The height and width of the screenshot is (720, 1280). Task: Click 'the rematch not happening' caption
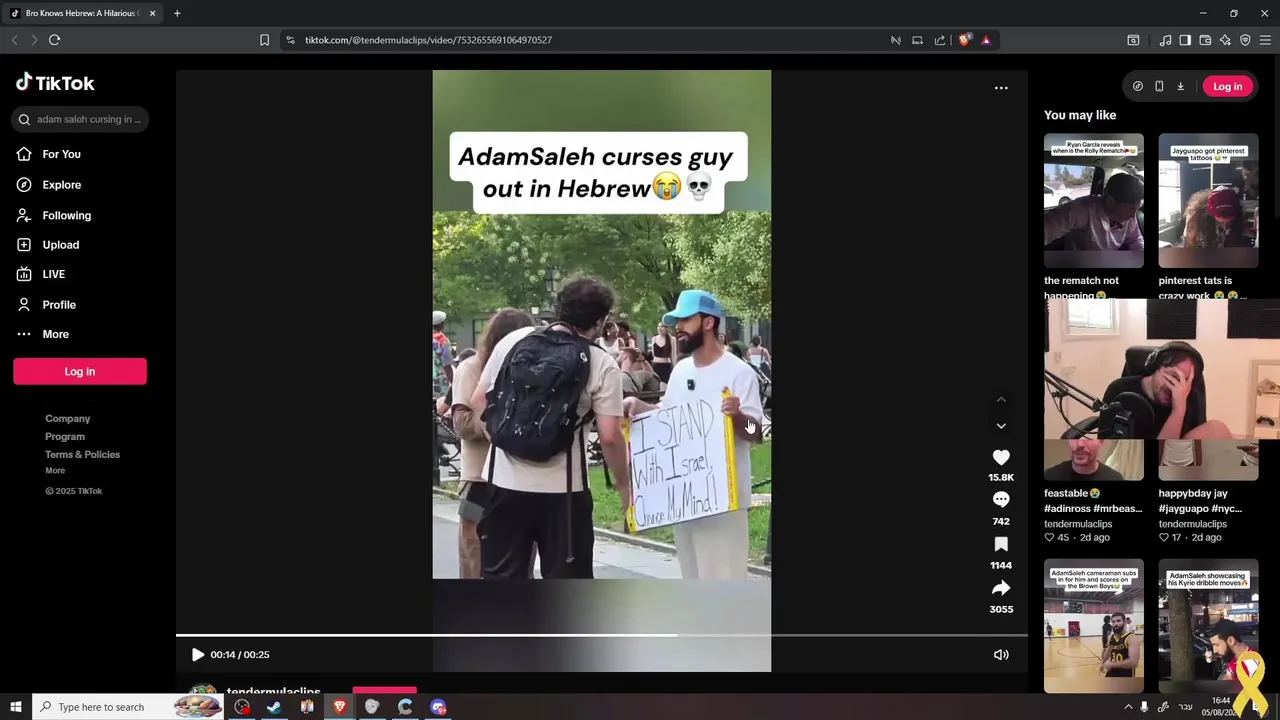tap(1081, 287)
